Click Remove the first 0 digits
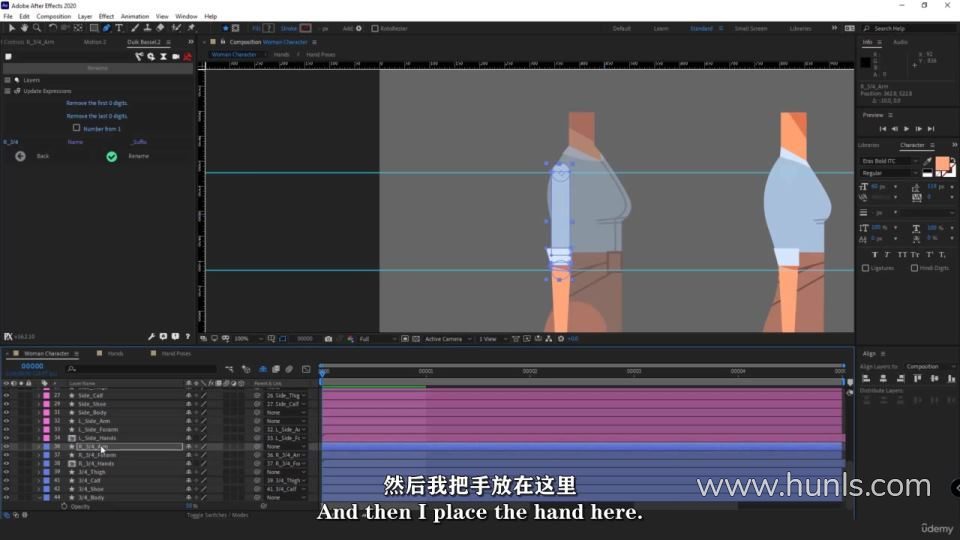This screenshot has height=540, width=960. tap(97, 103)
